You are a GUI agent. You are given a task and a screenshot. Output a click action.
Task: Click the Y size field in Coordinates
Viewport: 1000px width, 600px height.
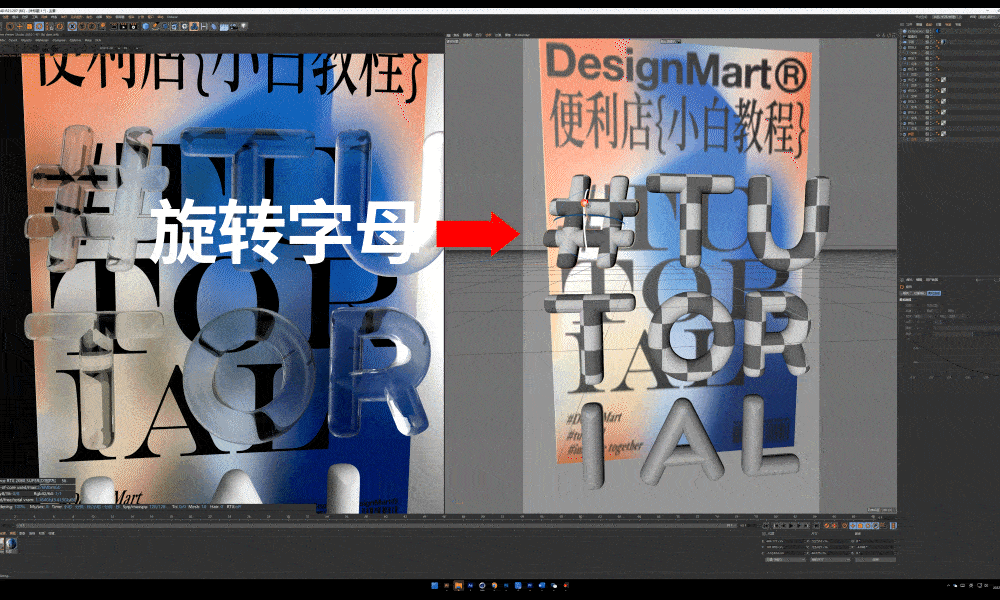[x=831, y=547]
